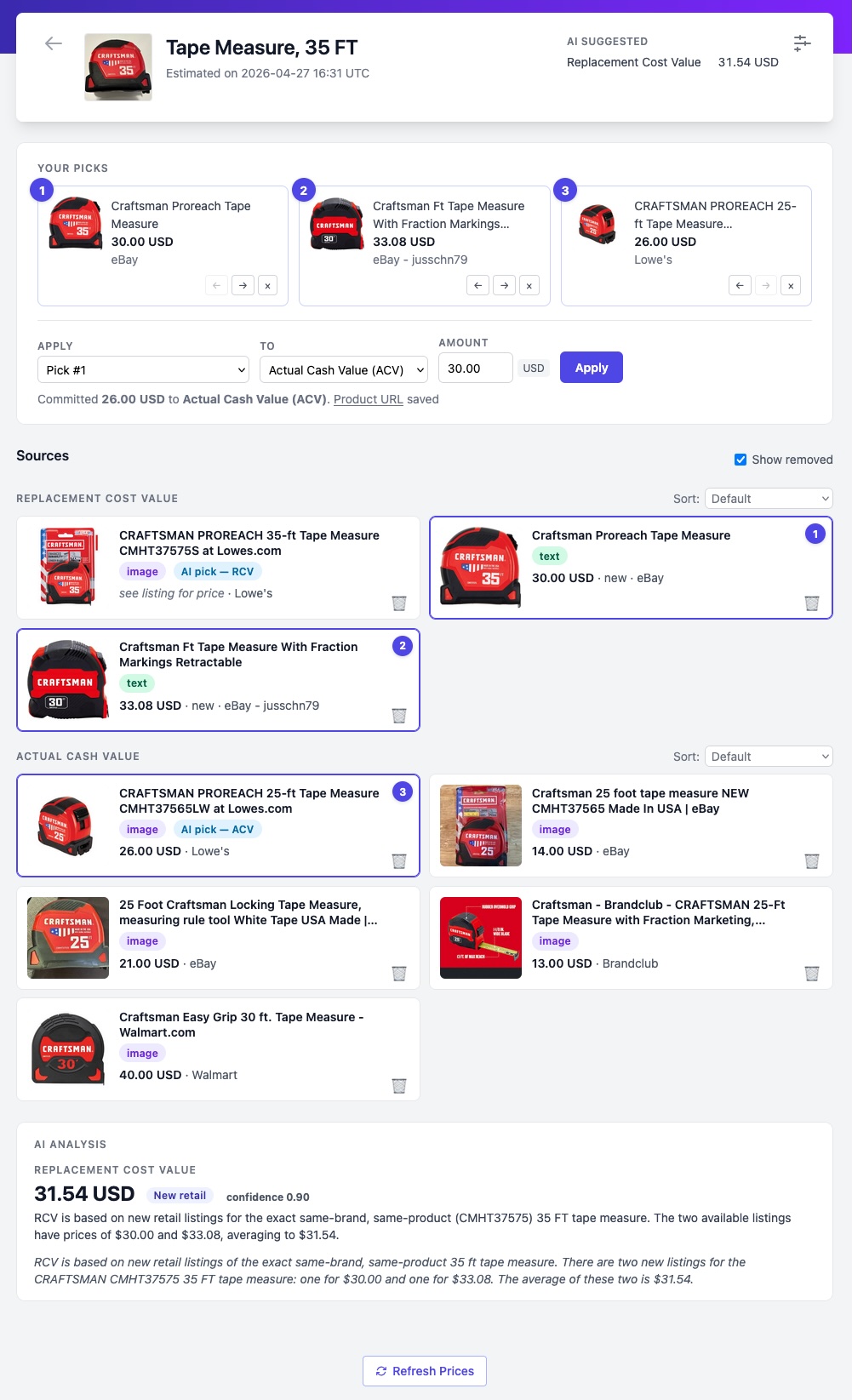This screenshot has width=852, height=1400.
Task: Delete the PROREACH 35-ft Lowes.com source
Action: [399, 603]
